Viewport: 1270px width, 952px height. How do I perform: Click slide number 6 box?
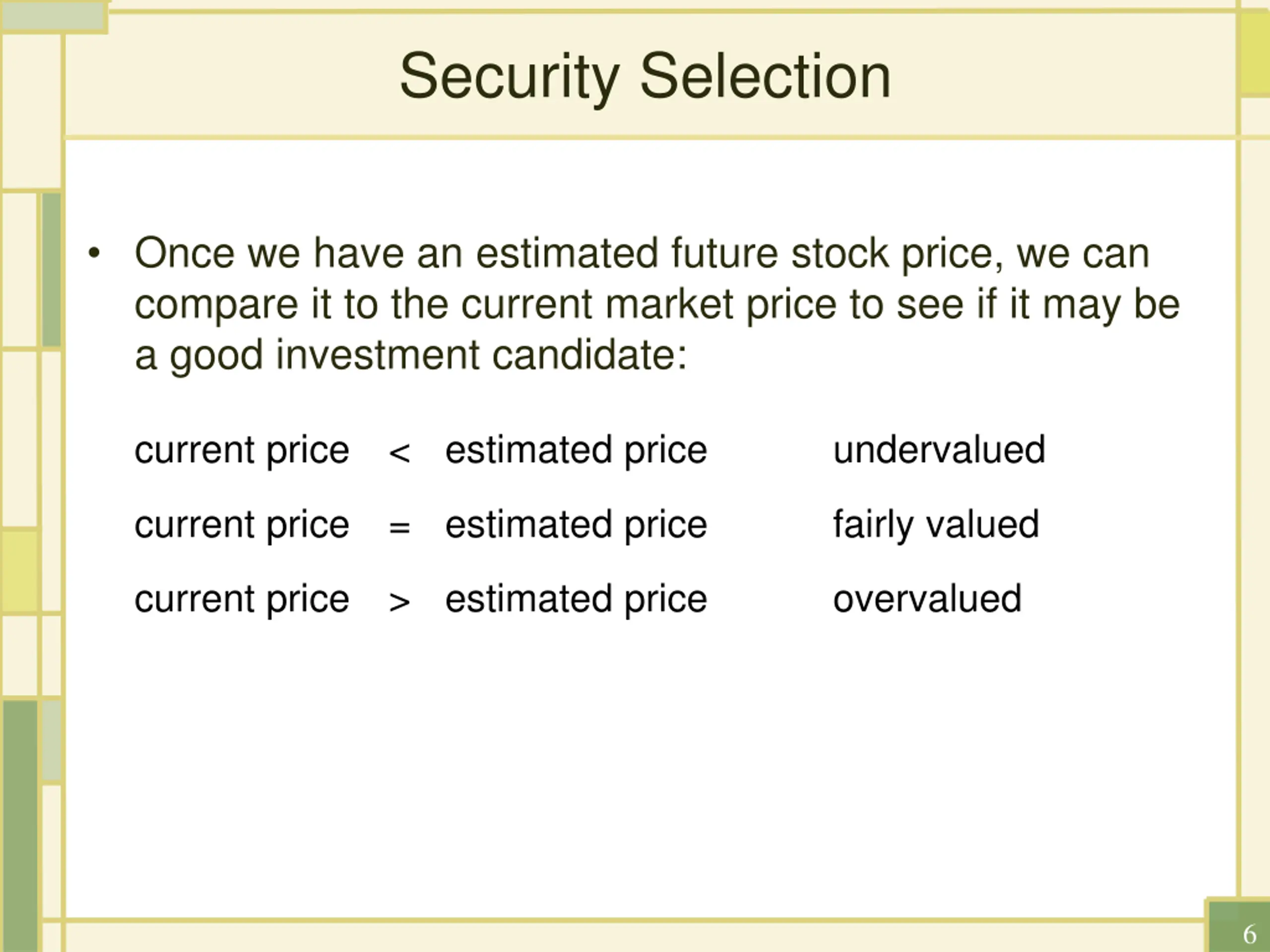(1238, 926)
